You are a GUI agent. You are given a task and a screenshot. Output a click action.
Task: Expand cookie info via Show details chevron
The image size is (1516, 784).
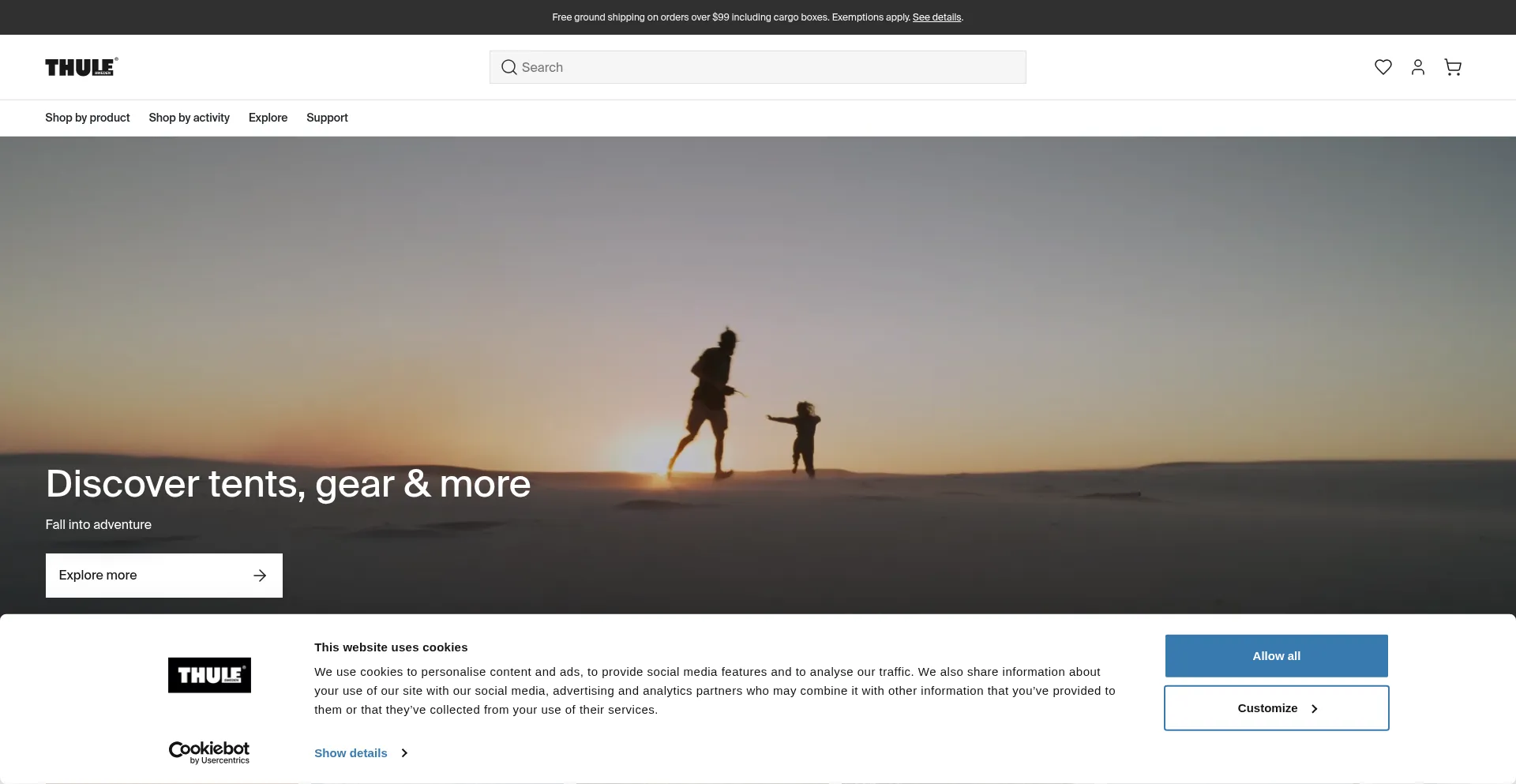click(404, 753)
